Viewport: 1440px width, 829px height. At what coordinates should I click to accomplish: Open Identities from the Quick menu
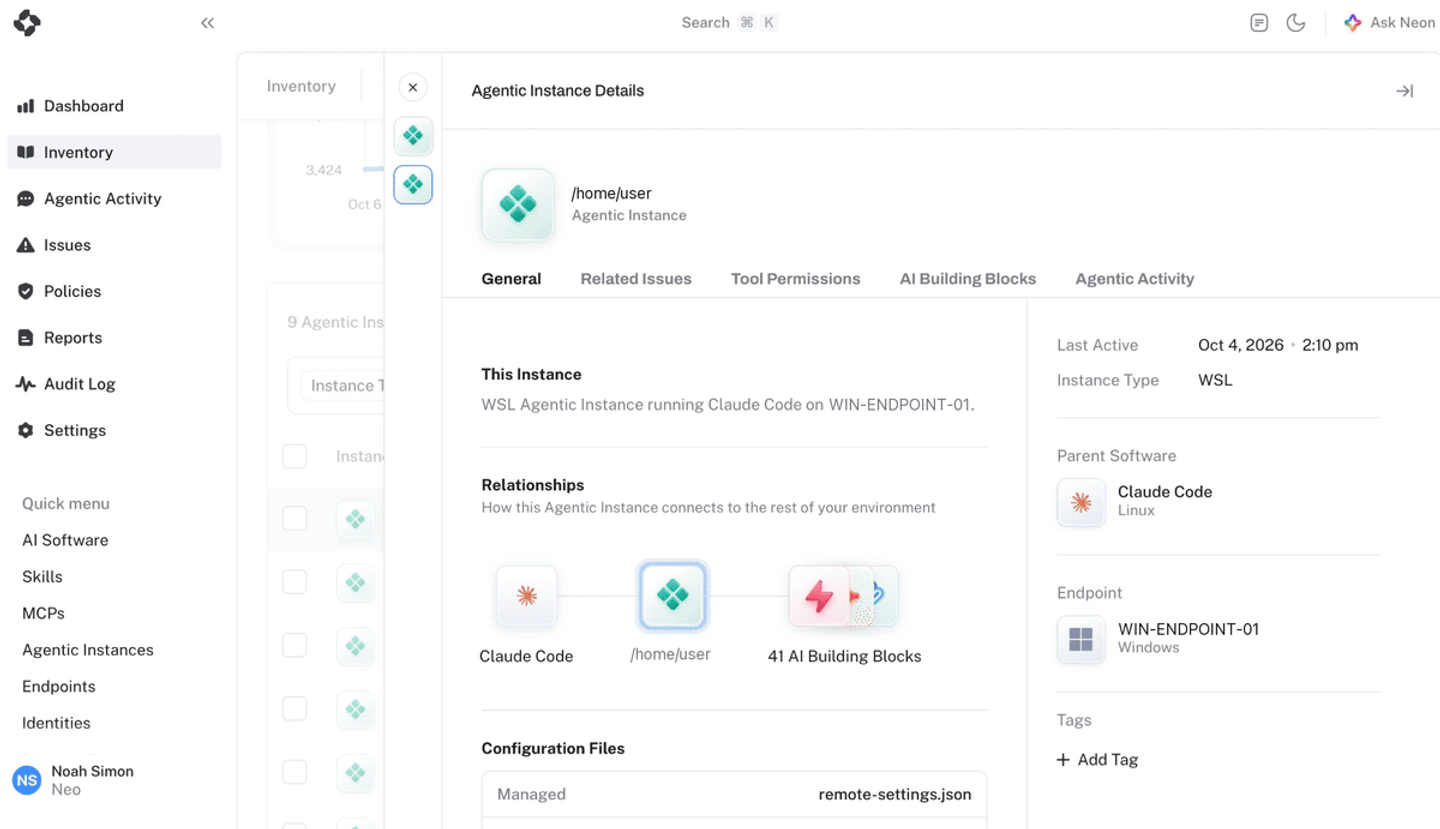(x=56, y=723)
